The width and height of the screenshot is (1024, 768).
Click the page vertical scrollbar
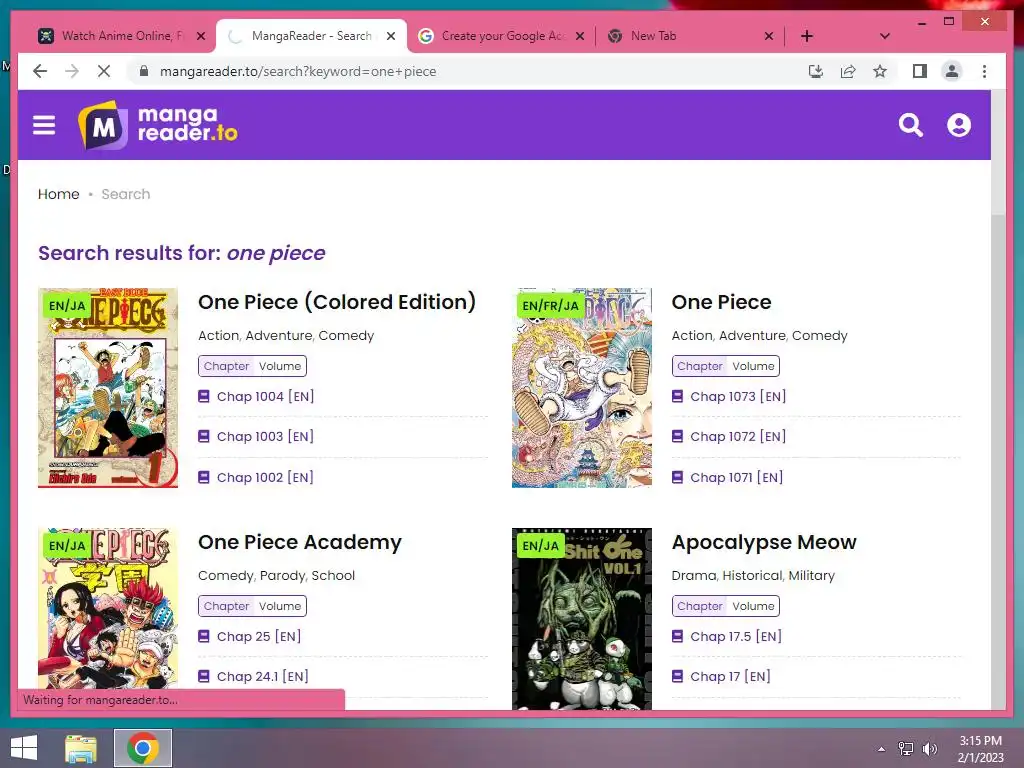(x=998, y=400)
